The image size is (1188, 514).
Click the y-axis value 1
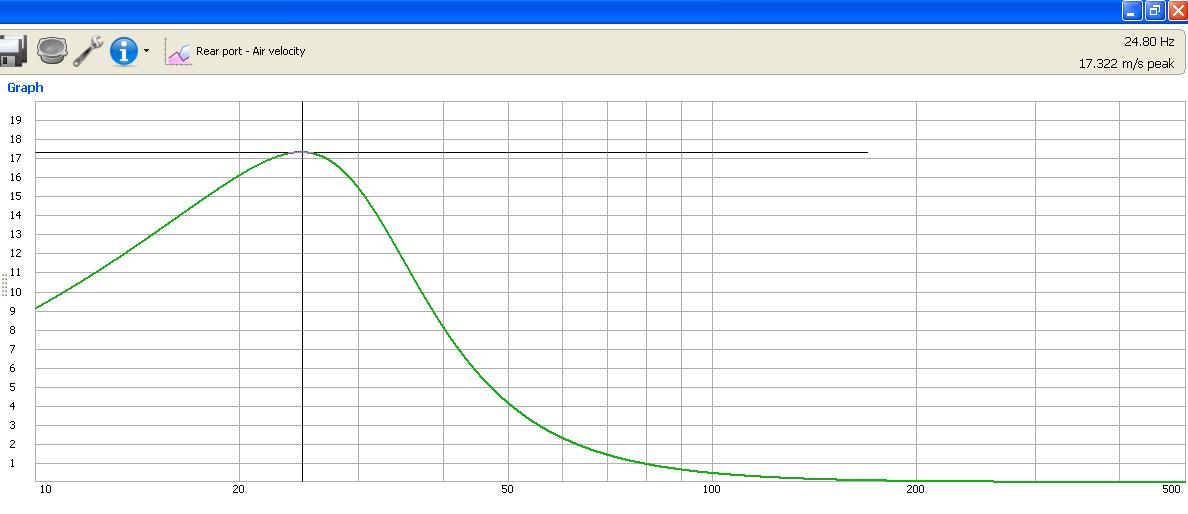tap(15, 463)
